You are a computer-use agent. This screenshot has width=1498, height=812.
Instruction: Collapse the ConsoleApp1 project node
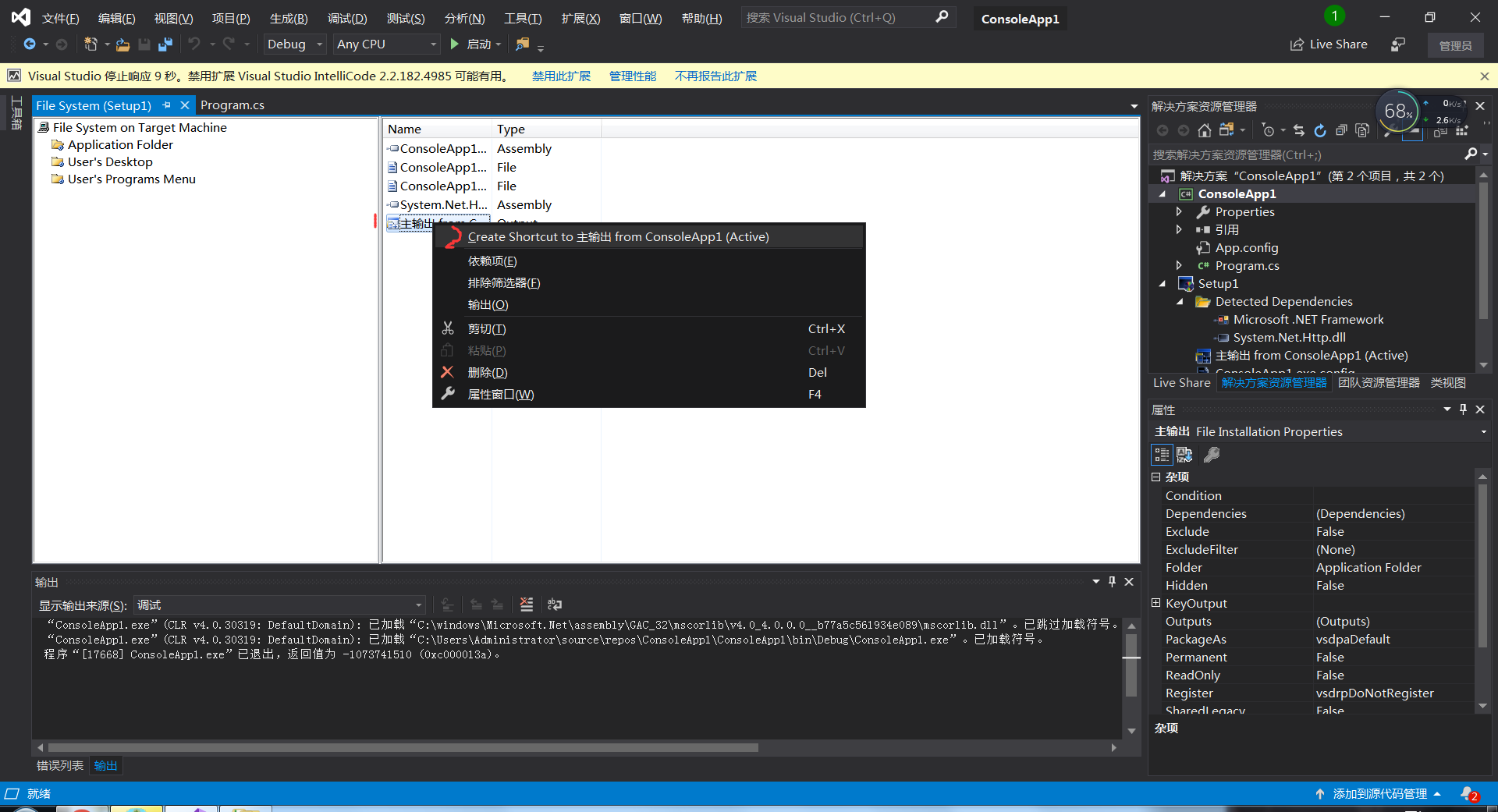(1163, 194)
